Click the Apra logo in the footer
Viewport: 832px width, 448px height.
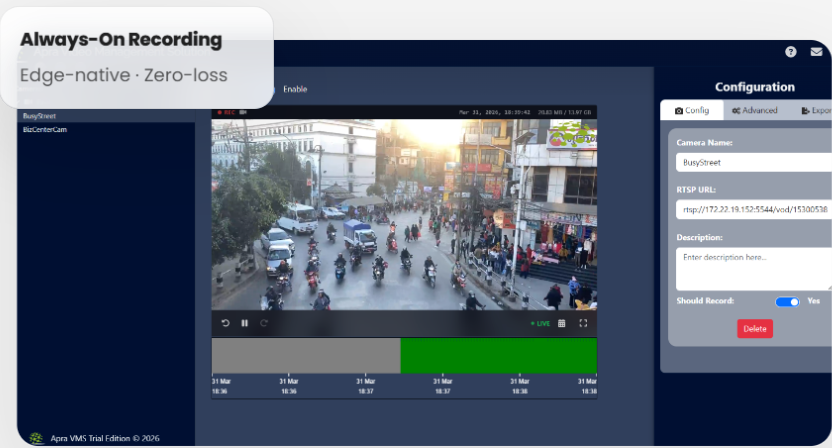point(36,438)
